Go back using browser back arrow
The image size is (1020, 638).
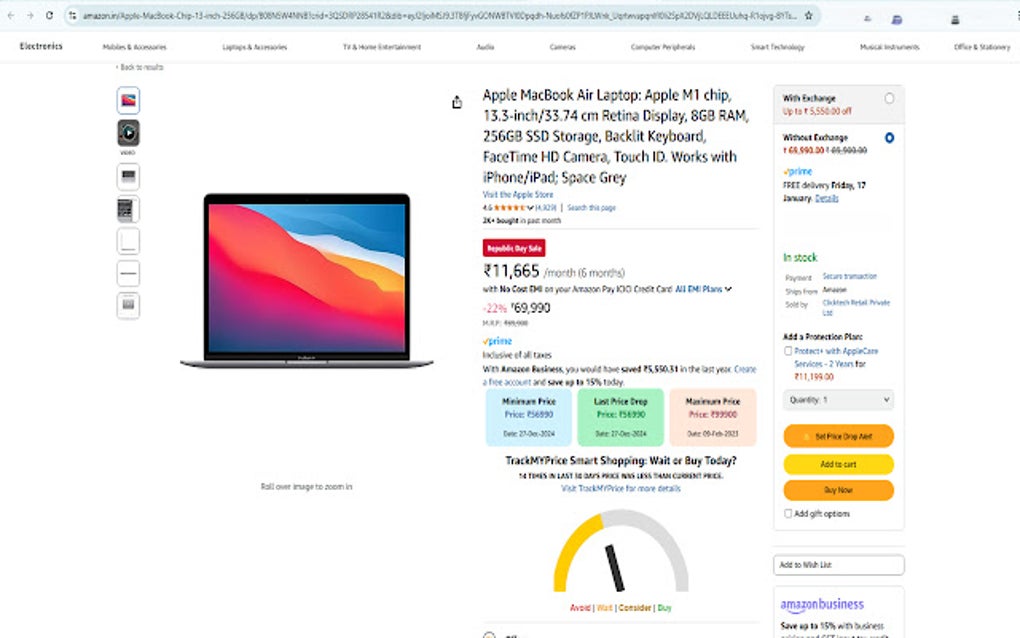pyautogui.click(x=10, y=16)
